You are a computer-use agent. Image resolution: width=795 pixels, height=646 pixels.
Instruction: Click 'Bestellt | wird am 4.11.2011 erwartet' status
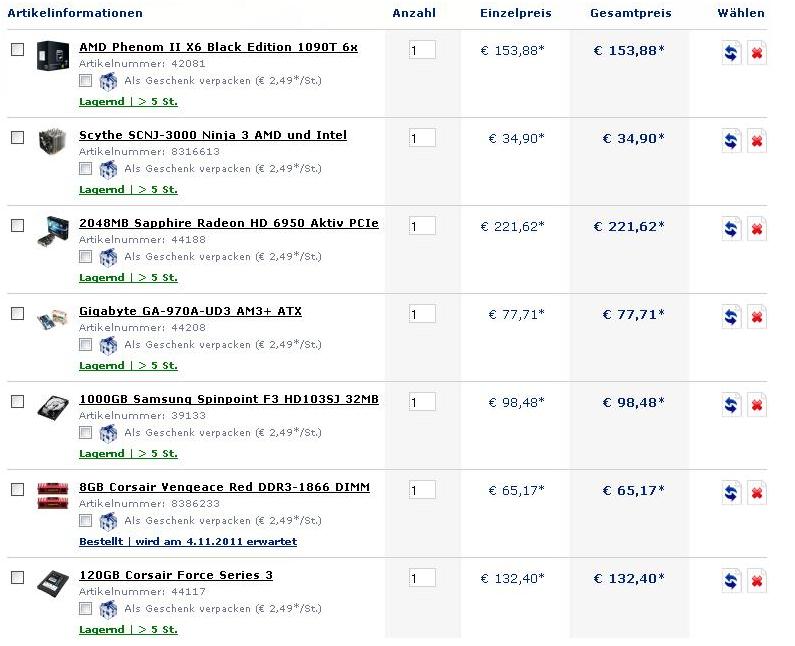tap(188, 542)
